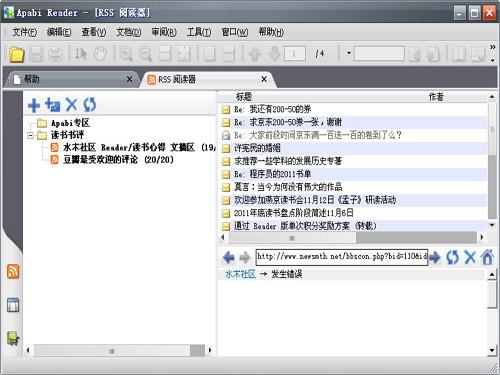Click the content pane scroll down arrow

(492, 350)
